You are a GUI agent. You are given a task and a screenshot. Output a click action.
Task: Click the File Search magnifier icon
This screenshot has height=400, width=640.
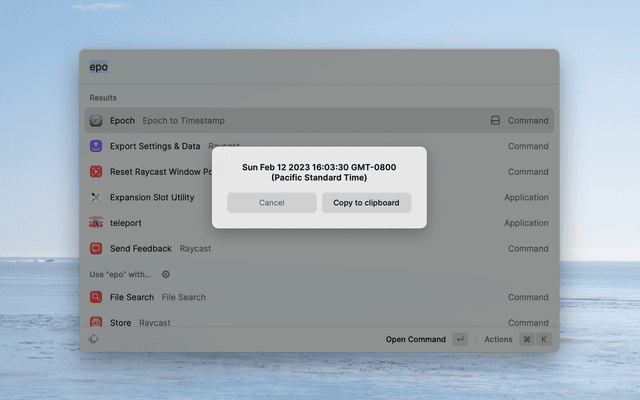[96, 297]
